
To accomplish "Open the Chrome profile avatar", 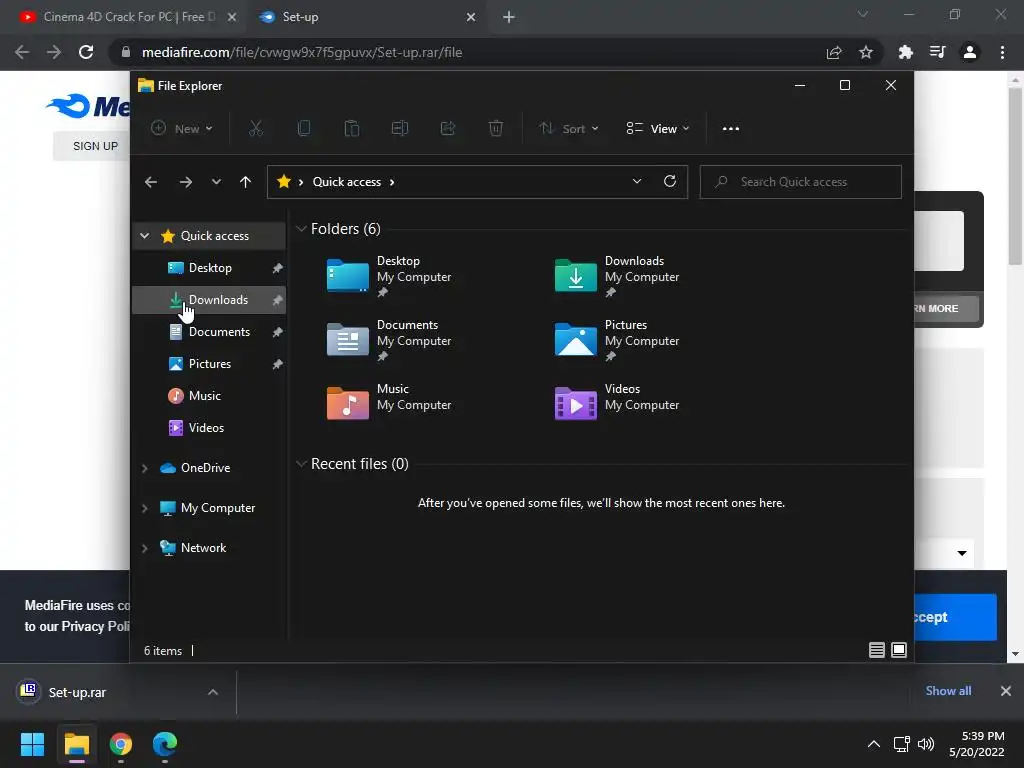I will 970,52.
